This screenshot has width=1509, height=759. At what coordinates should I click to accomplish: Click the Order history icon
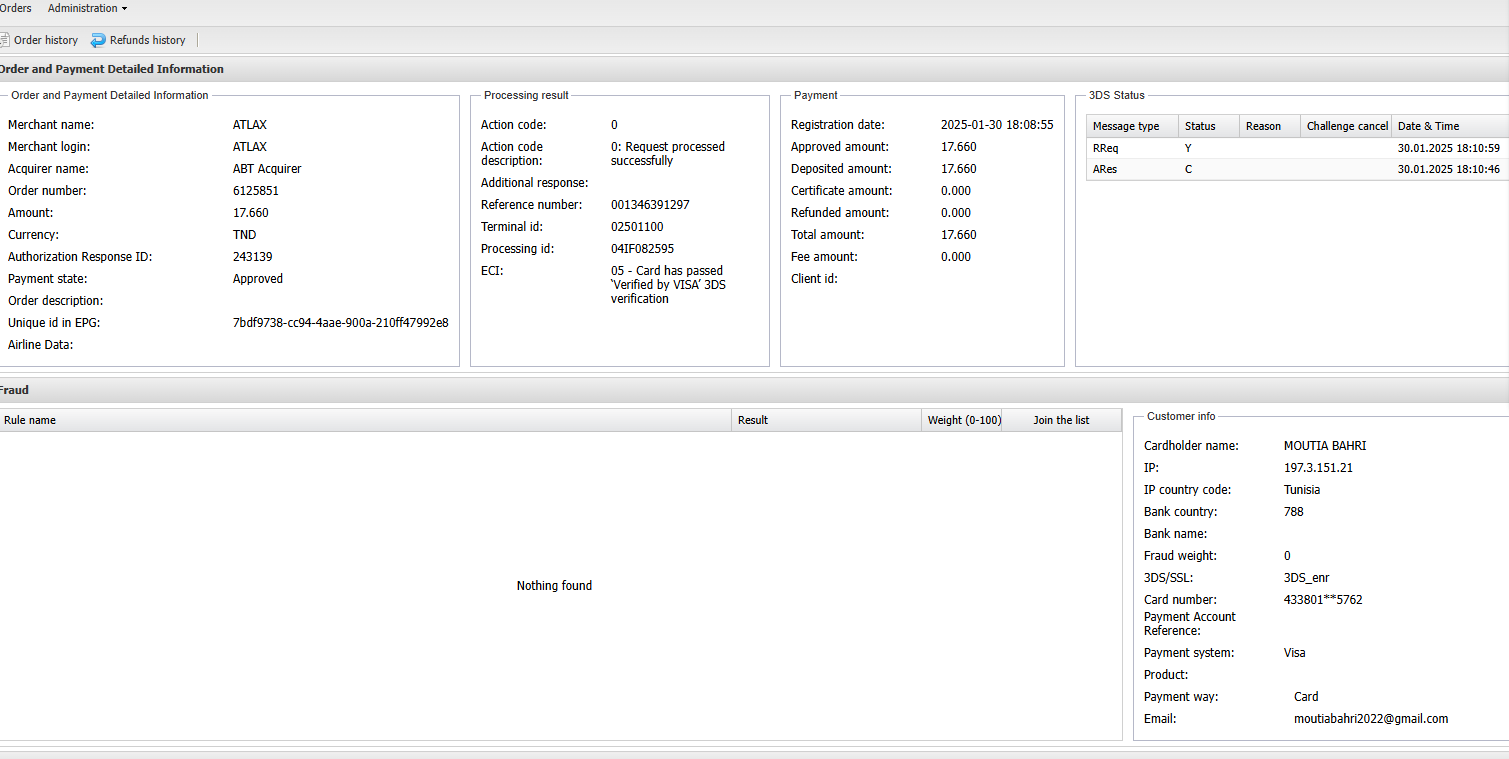click(4, 40)
